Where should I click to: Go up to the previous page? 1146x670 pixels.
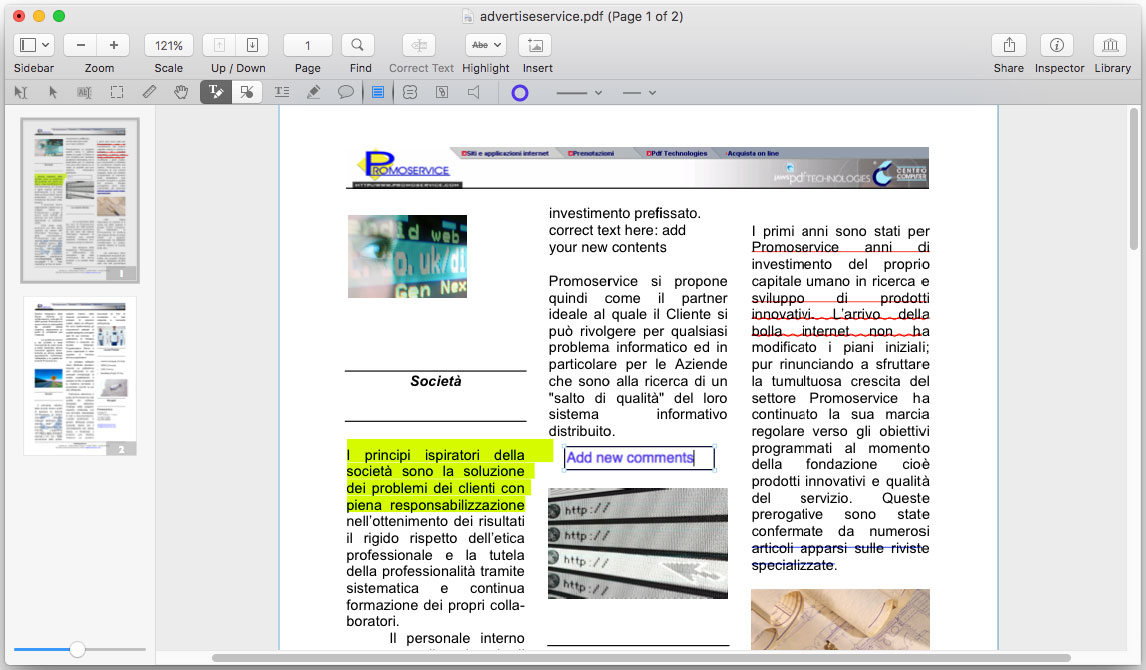(219, 45)
